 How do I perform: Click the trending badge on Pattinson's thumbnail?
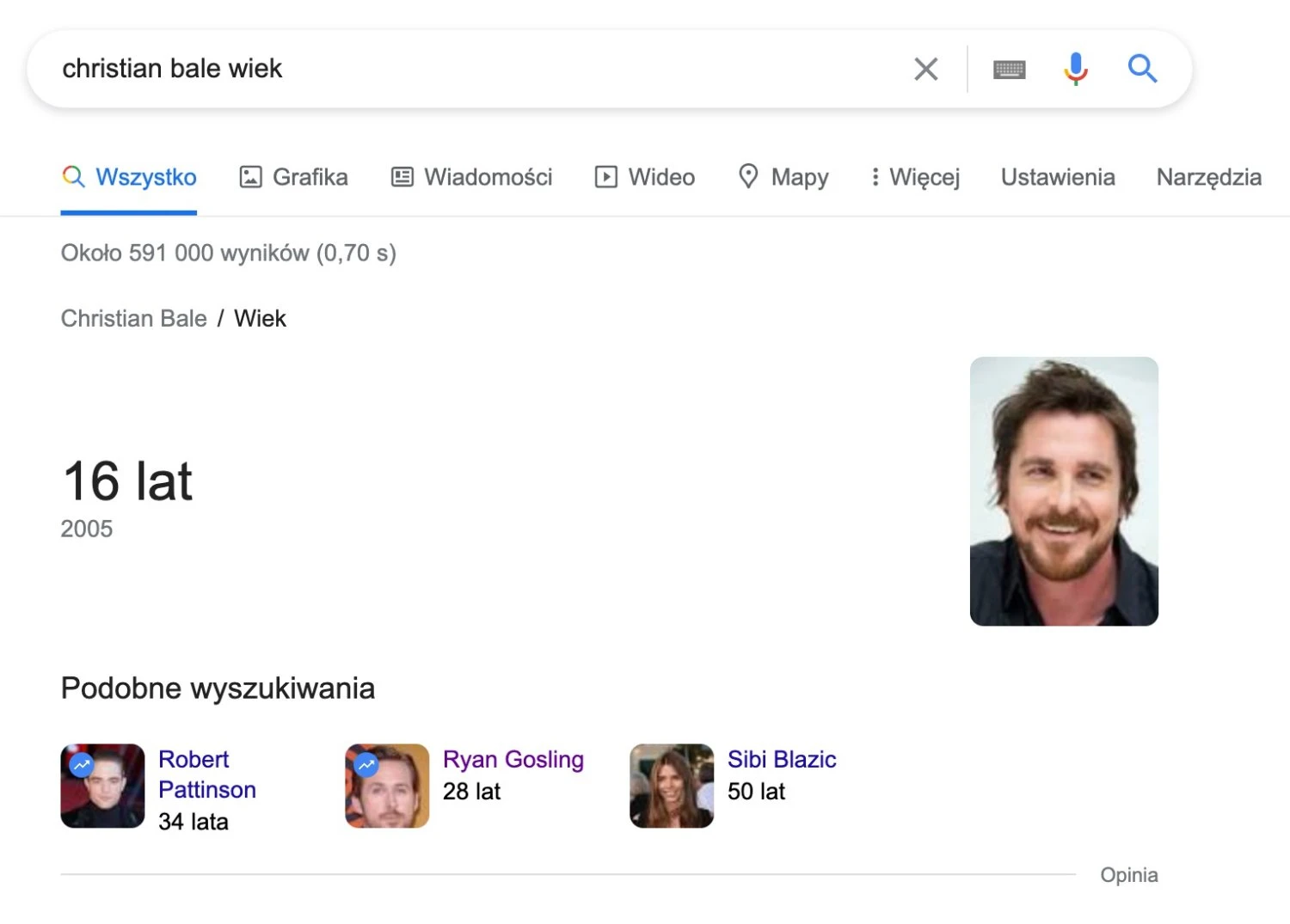point(82,764)
